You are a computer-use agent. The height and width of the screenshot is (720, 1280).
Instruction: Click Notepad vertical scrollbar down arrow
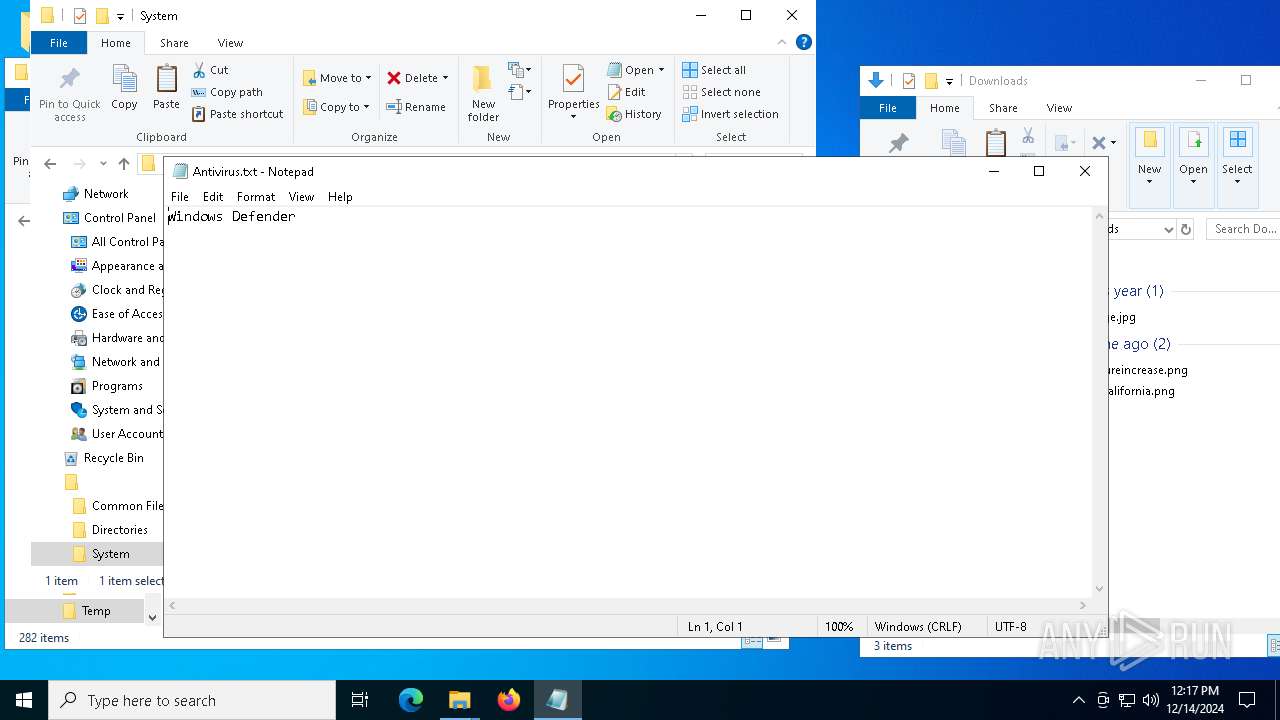[x=1100, y=589]
